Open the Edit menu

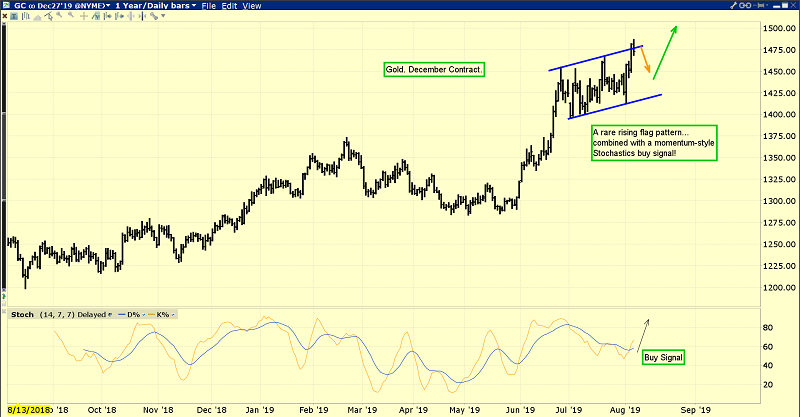click(229, 5)
